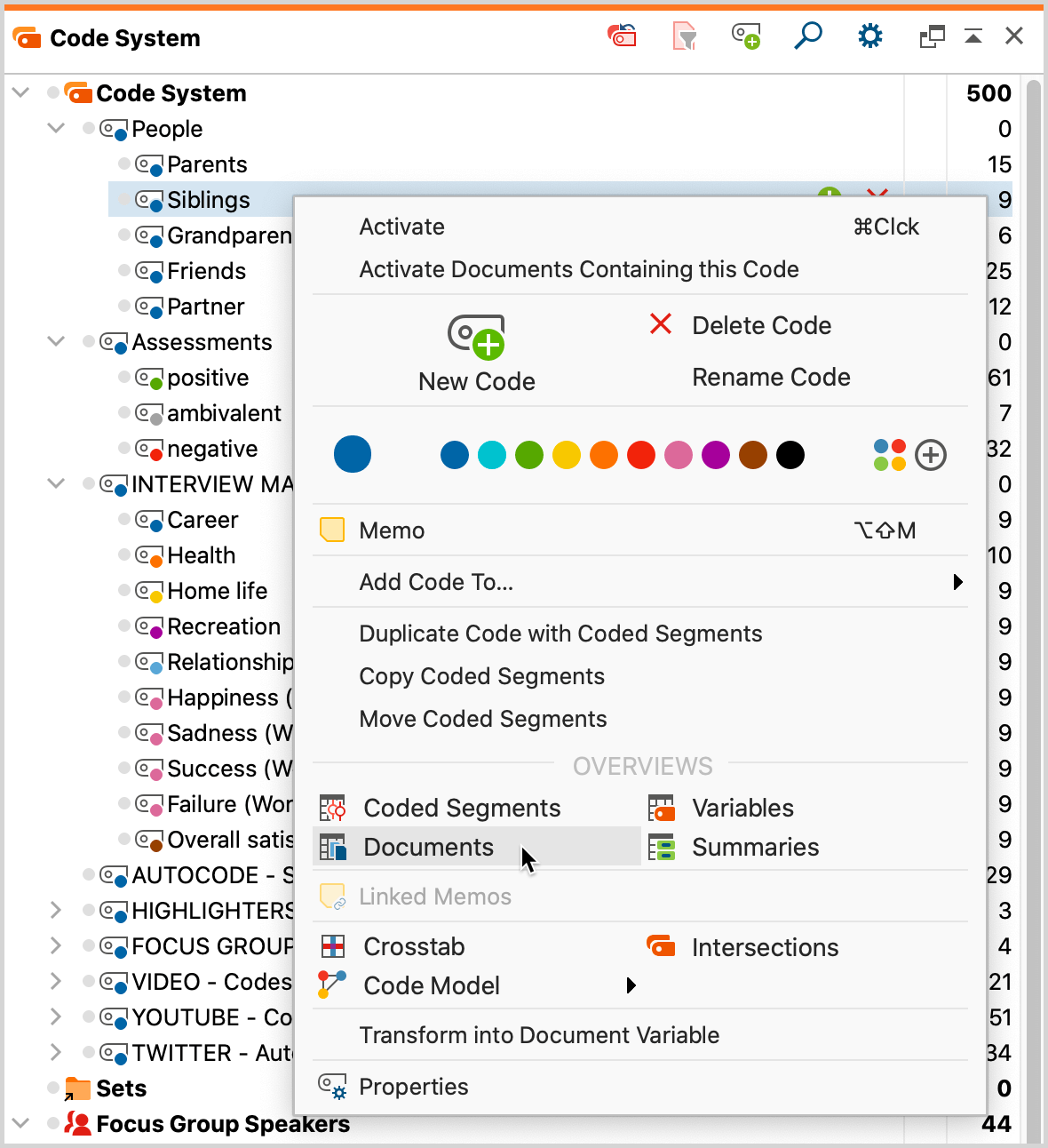Collapse the Code System root node
Viewport: 1048px width, 1148px height.
coord(20,92)
